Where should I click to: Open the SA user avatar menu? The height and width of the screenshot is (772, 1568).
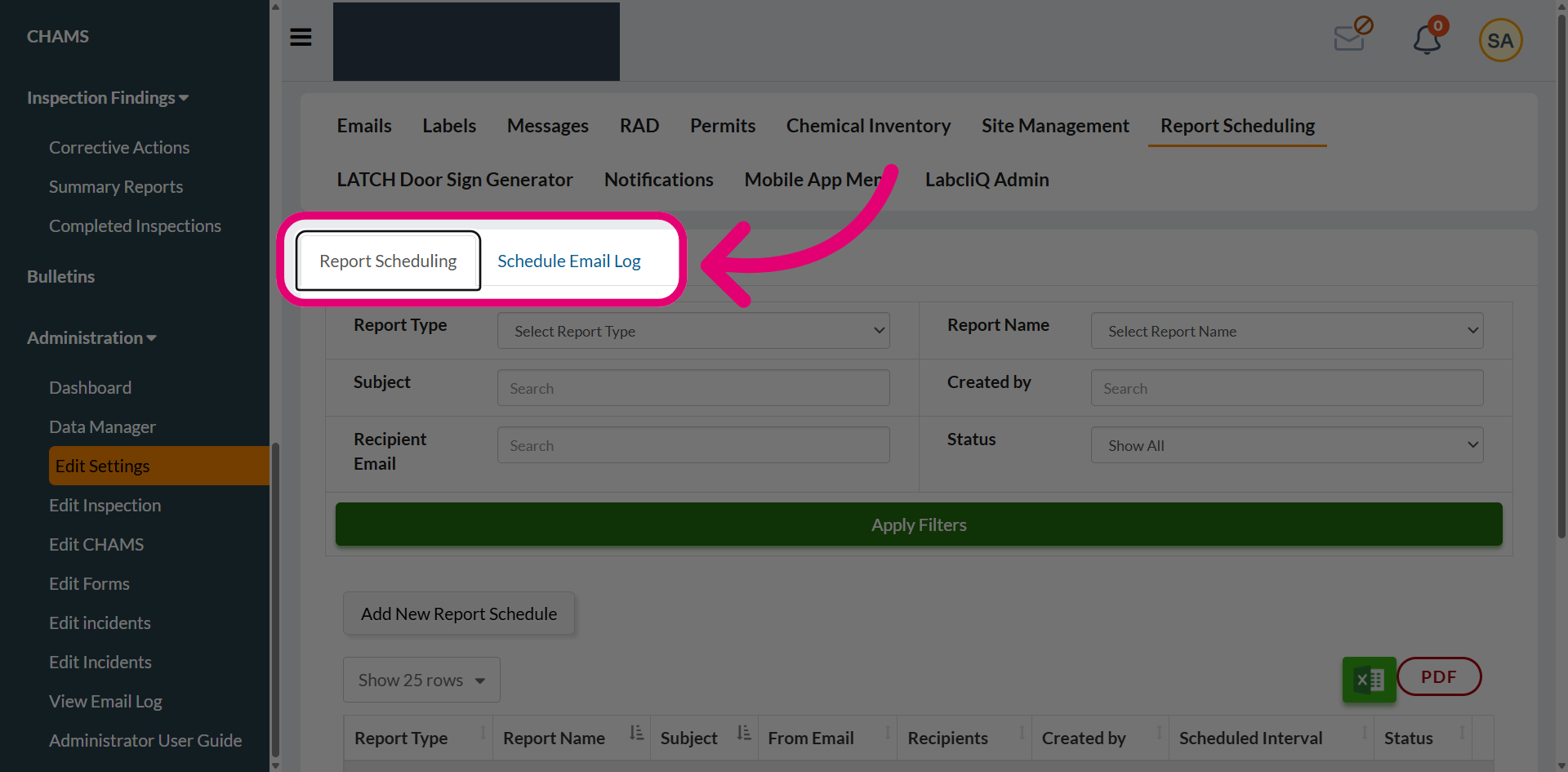[x=1500, y=40]
